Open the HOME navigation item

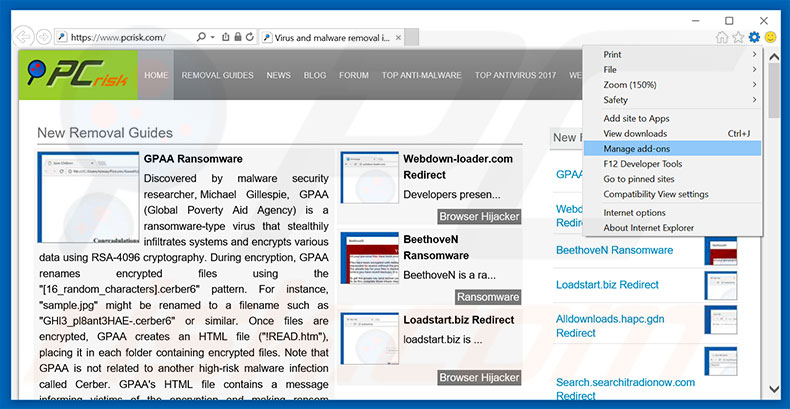156,75
